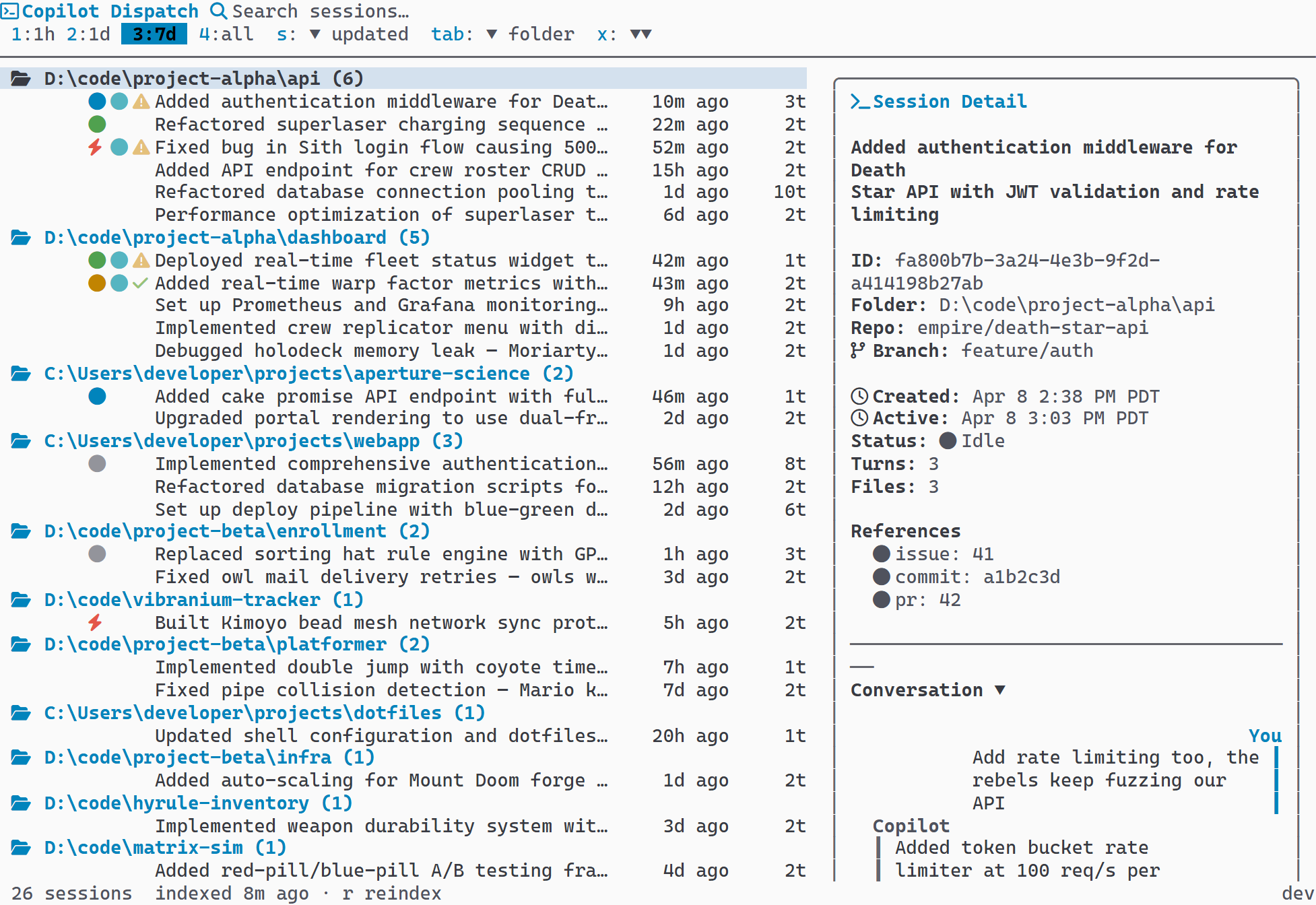Click warning triangle on authentication middleware row
The width and height of the screenshot is (1316, 905).
[141, 102]
